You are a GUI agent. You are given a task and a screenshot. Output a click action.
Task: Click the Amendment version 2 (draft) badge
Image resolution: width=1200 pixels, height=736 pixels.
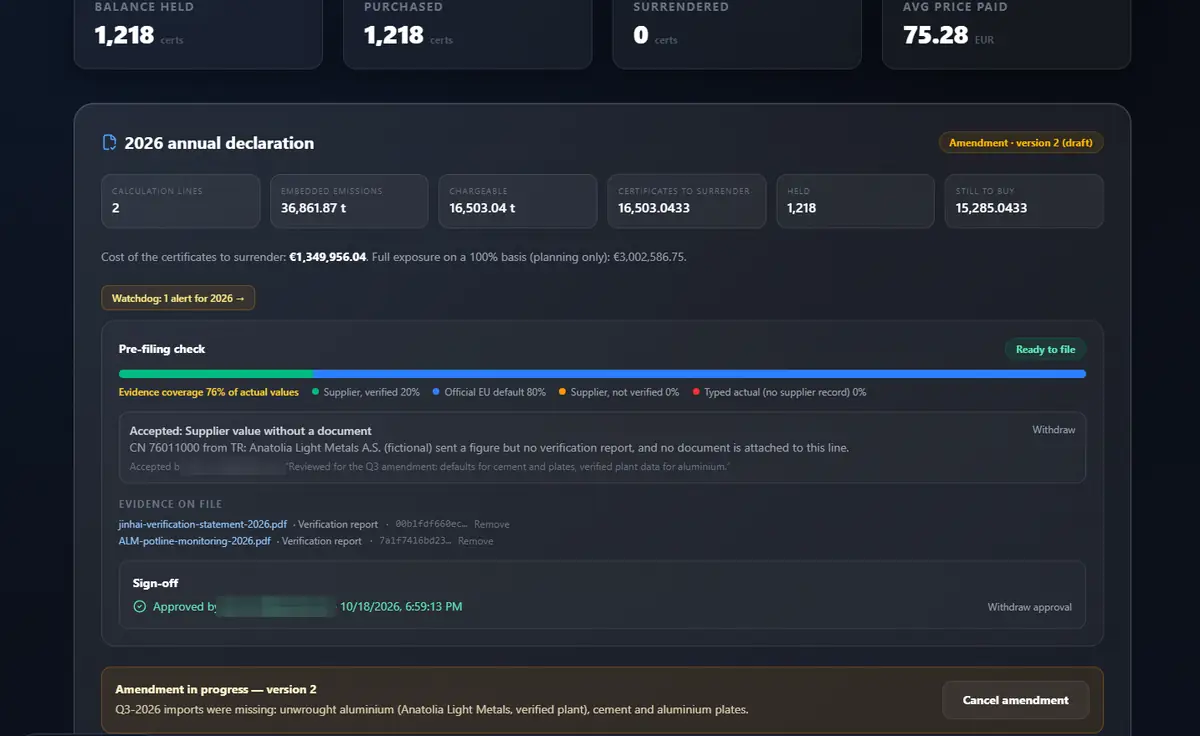pos(1021,143)
